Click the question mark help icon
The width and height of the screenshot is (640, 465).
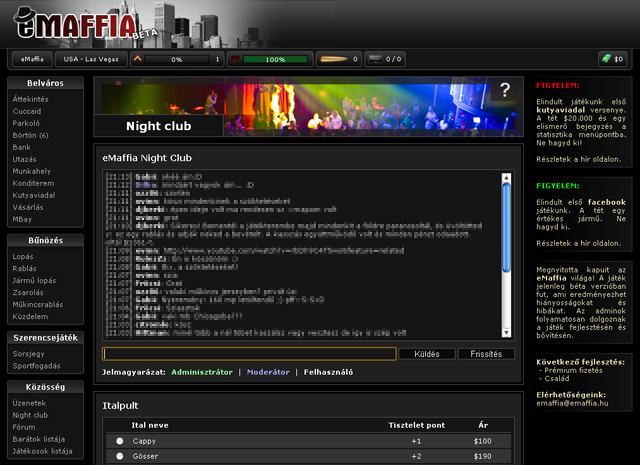(505, 91)
